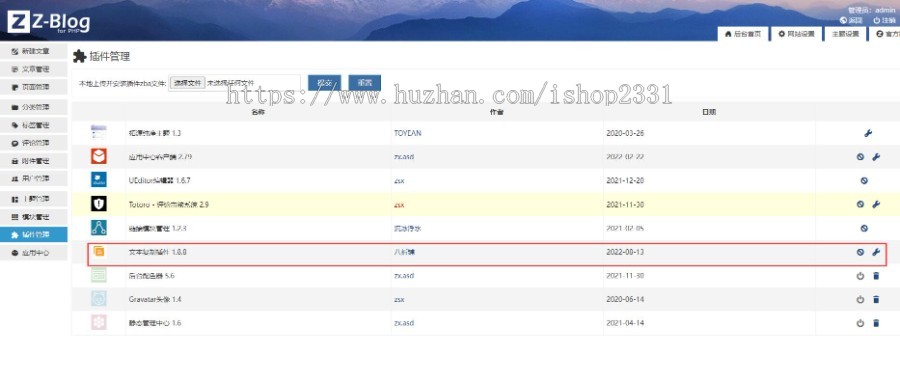Click plugin name UEditor 1.6.7
This screenshot has height=382, width=900.
point(160,181)
